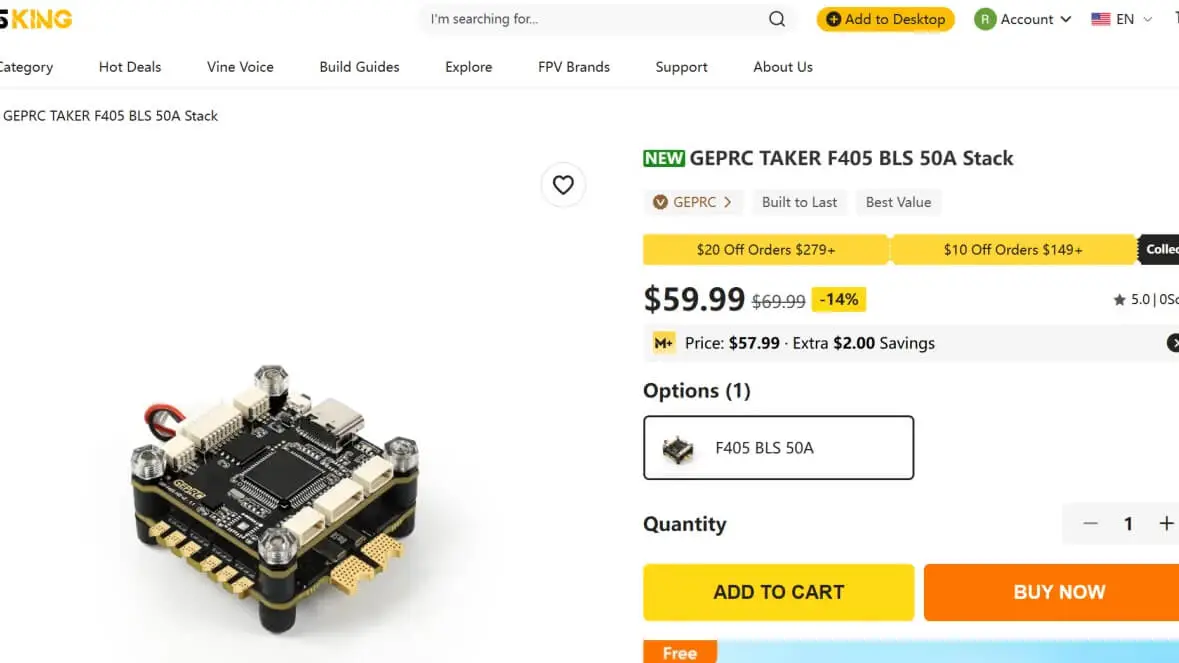Image resolution: width=1179 pixels, height=663 pixels.
Task: Click the GEPRC brand badge icon
Action: coord(660,202)
